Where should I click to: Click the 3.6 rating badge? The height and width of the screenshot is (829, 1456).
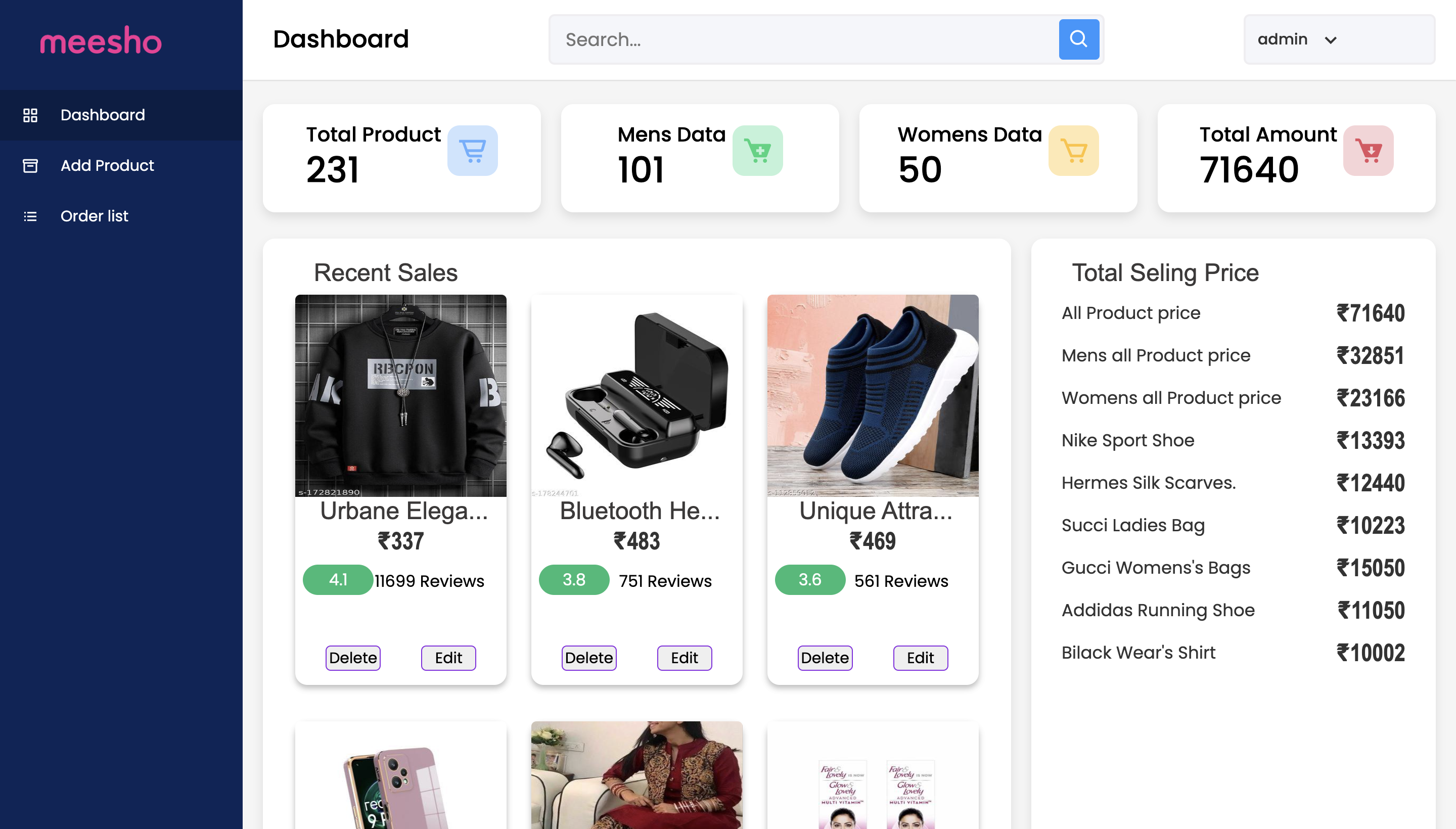[x=810, y=580]
